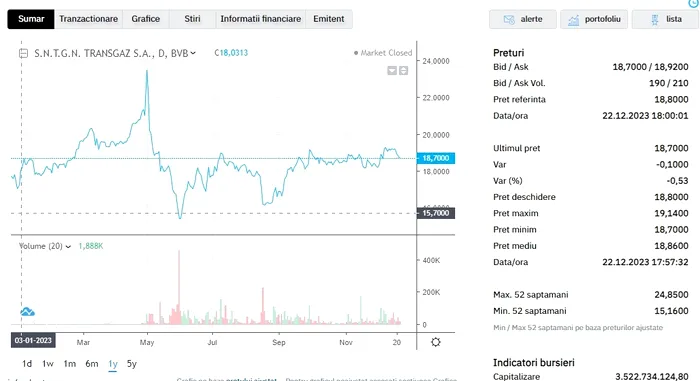Click the portofoliu chart icon
Image resolution: width=700 pixels, height=381 pixels.
[573, 20]
